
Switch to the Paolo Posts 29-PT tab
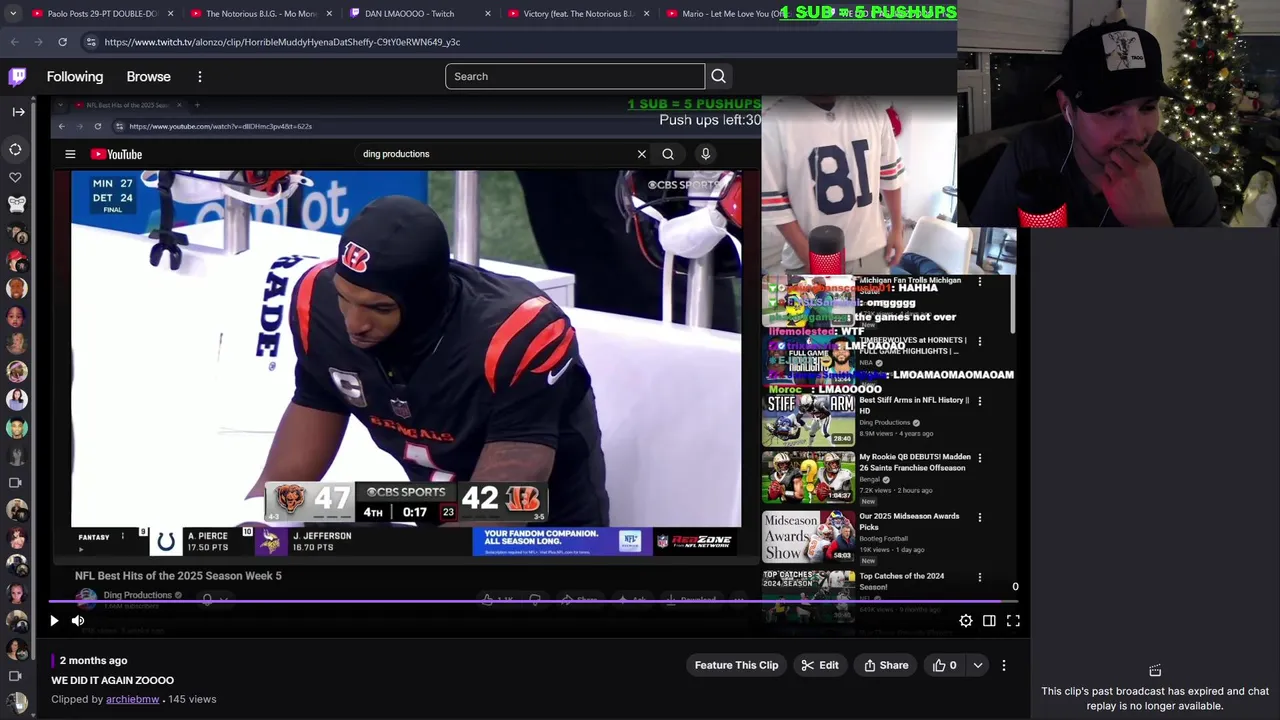point(102,14)
